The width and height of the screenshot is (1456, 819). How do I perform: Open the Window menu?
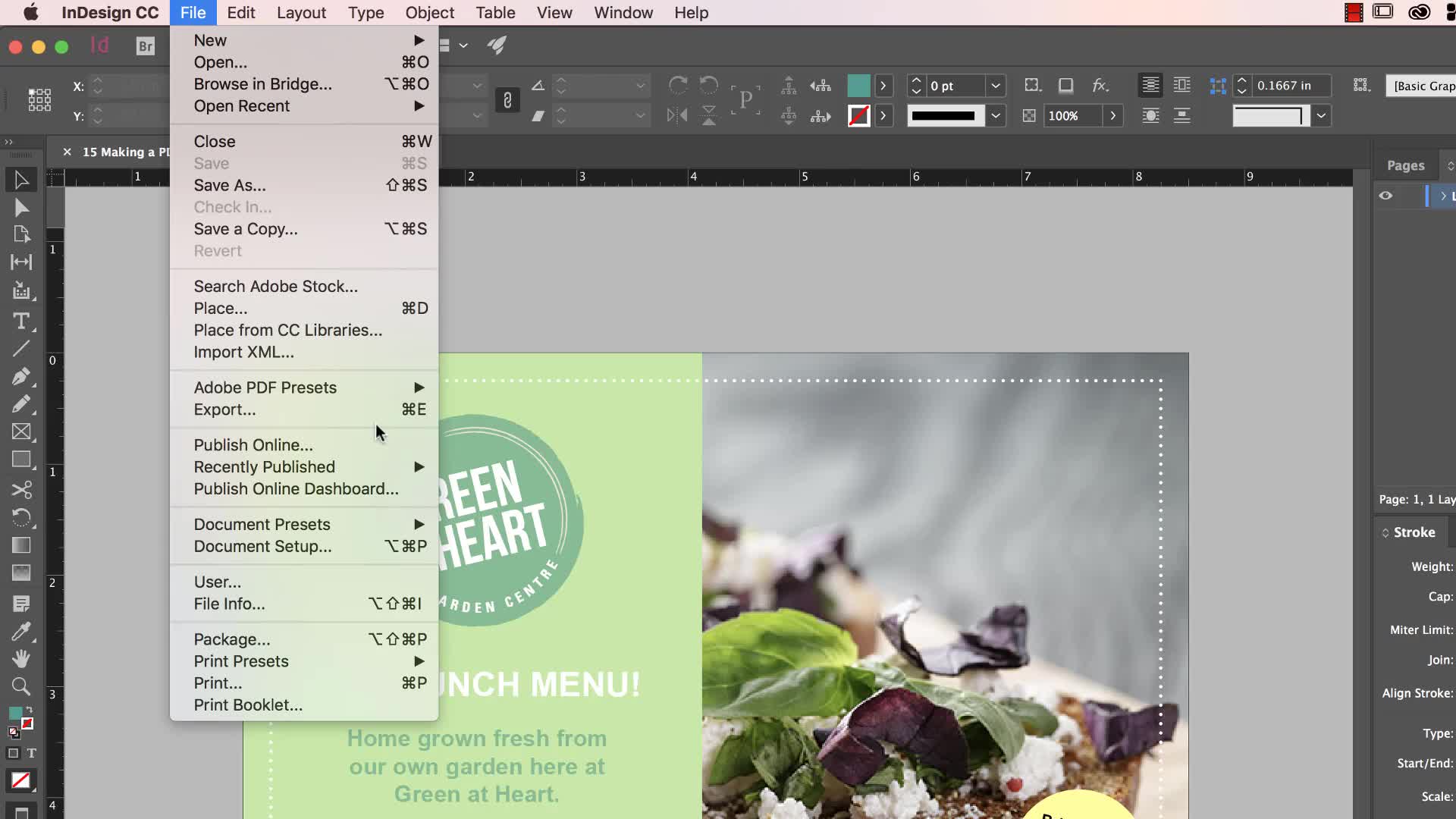coord(623,13)
